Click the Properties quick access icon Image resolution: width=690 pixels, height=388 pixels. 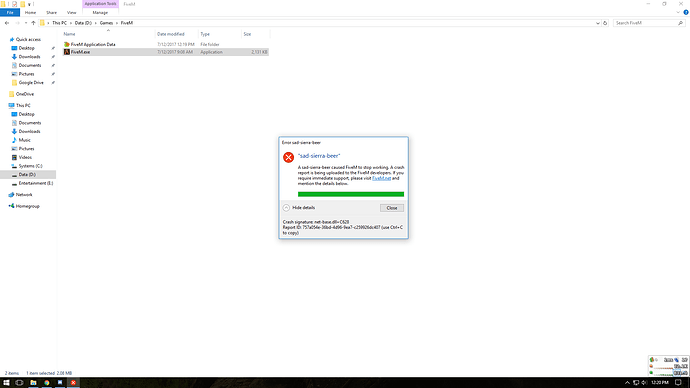(14, 4)
